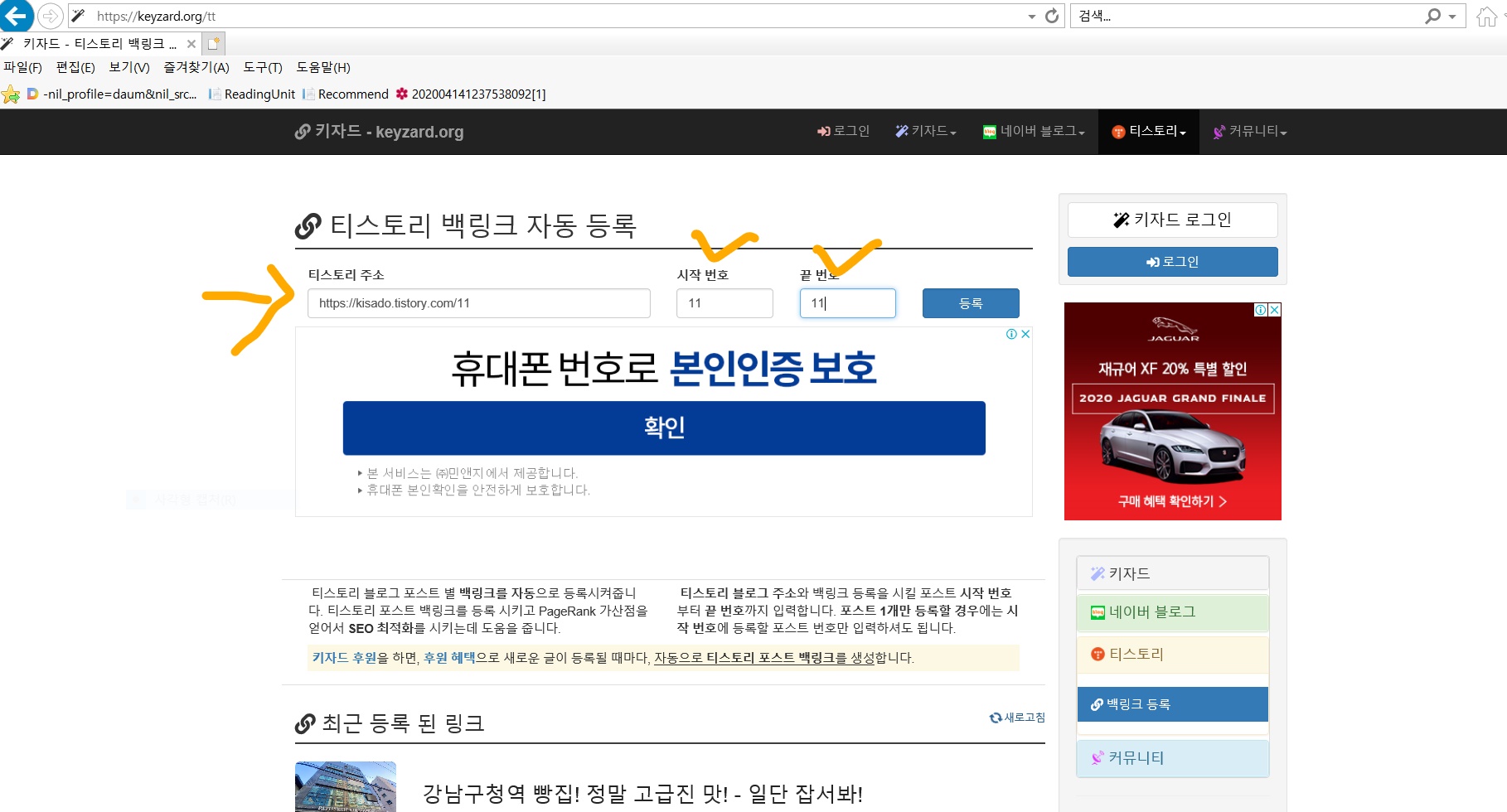Click the blue 등록 button
Viewport: 1507px width, 812px height.
(971, 303)
